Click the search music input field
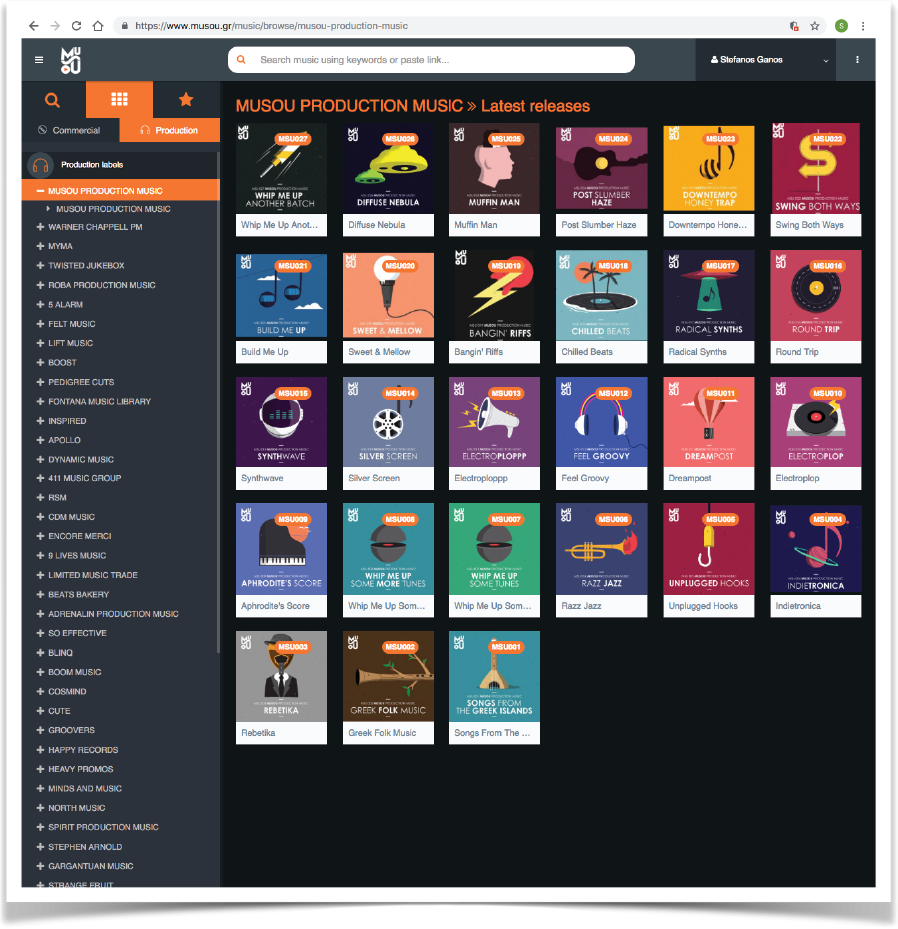The image size is (898, 929). [x=431, y=60]
